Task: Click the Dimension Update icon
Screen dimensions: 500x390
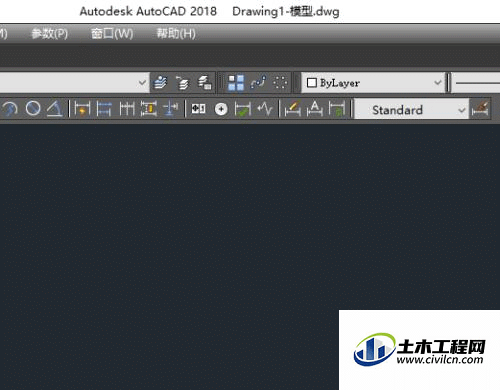Action: [x=337, y=109]
